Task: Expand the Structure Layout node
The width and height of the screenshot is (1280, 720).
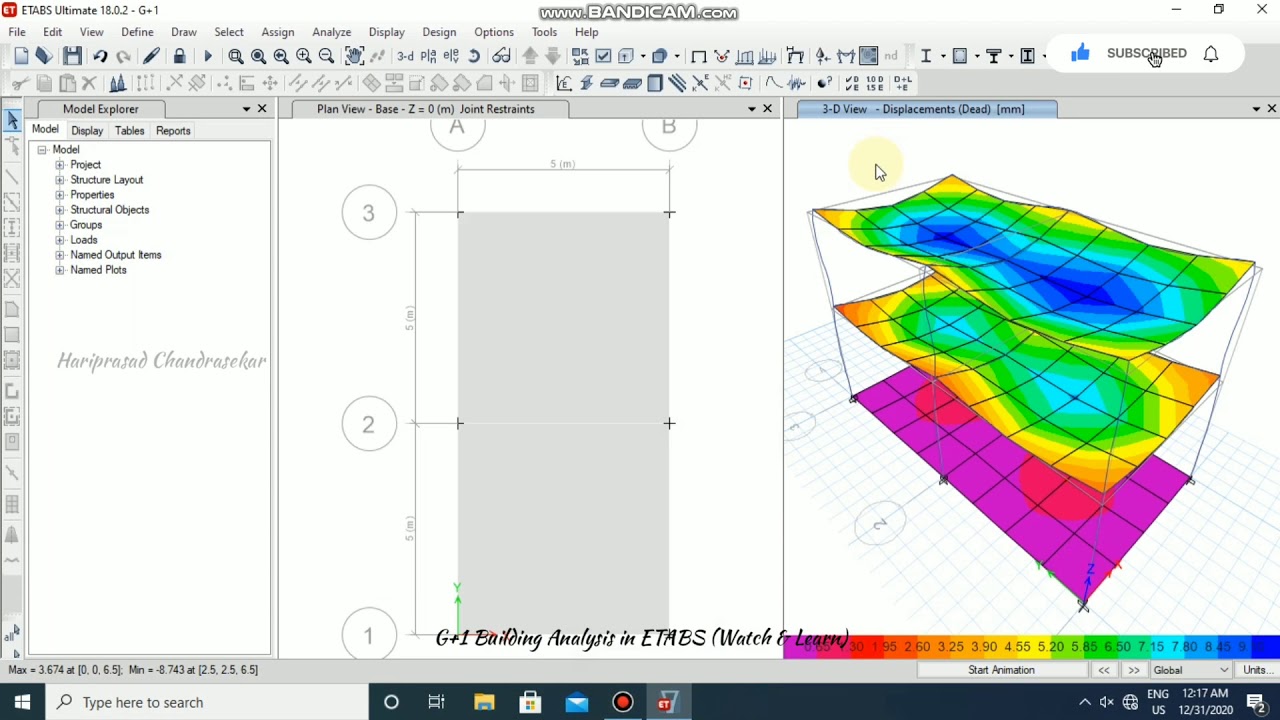Action: 60,180
